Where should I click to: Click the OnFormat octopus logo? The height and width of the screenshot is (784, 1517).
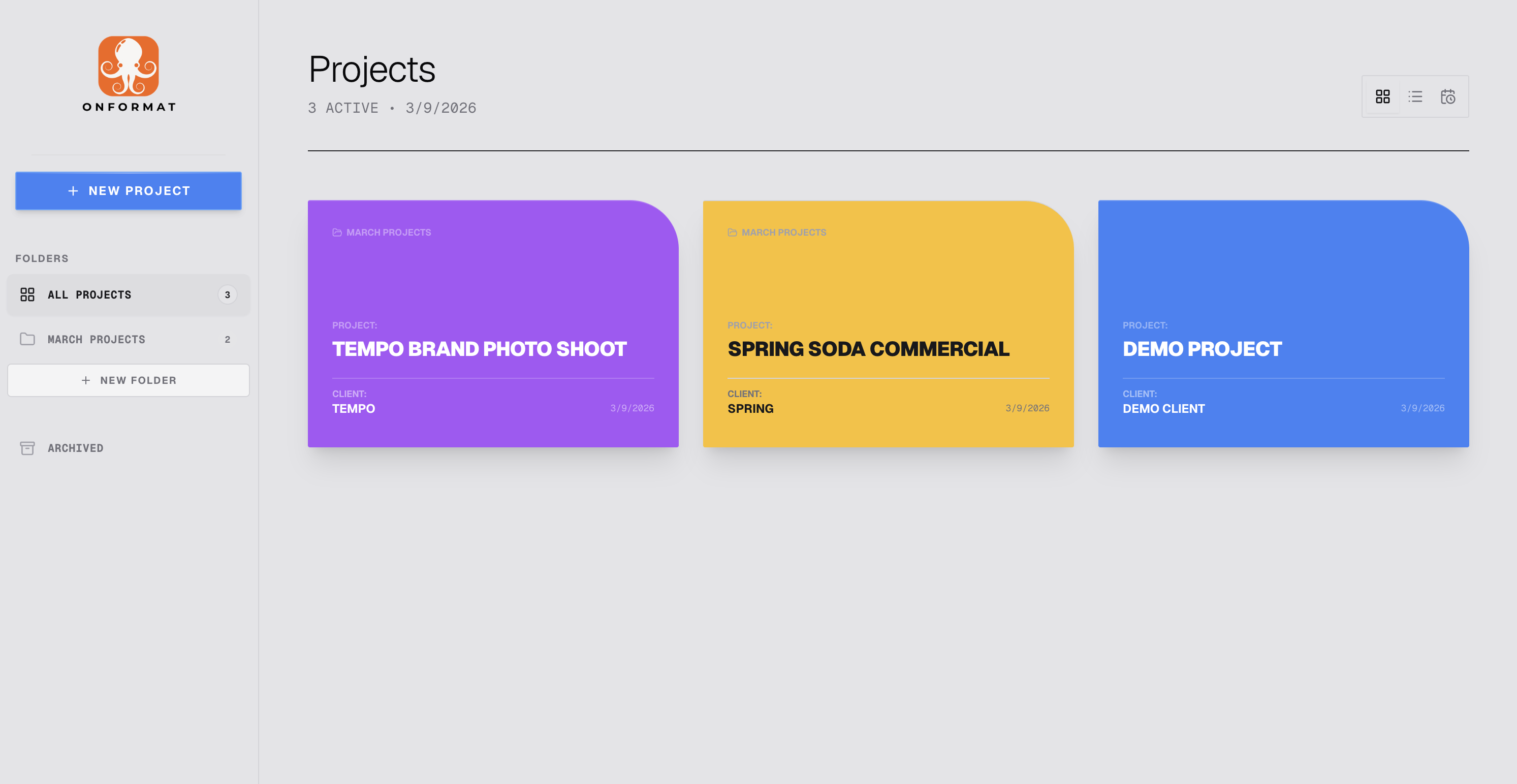pyautogui.click(x=129, y=67)
